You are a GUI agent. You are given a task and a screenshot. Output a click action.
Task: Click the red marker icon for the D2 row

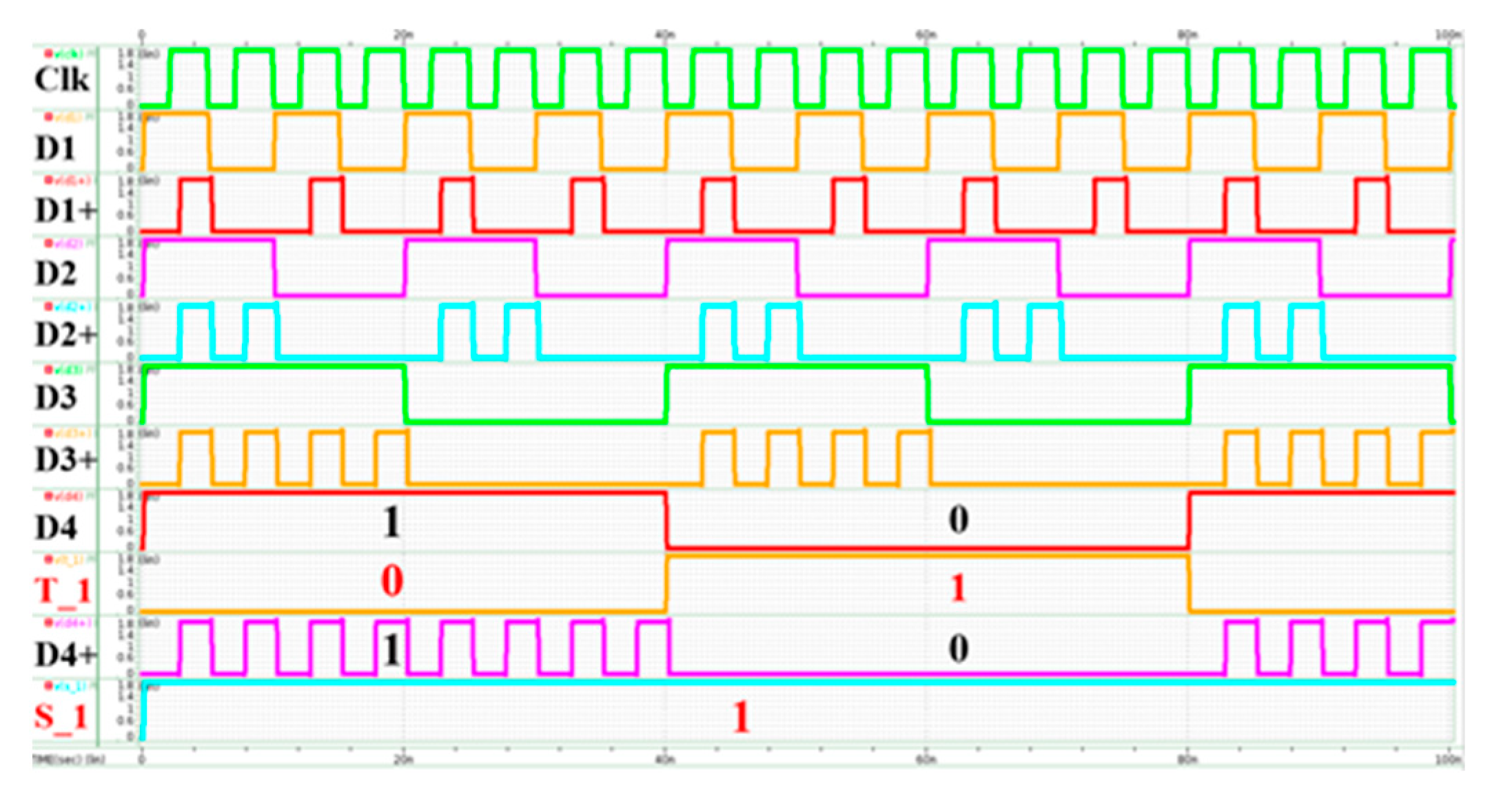click(49, 244)
